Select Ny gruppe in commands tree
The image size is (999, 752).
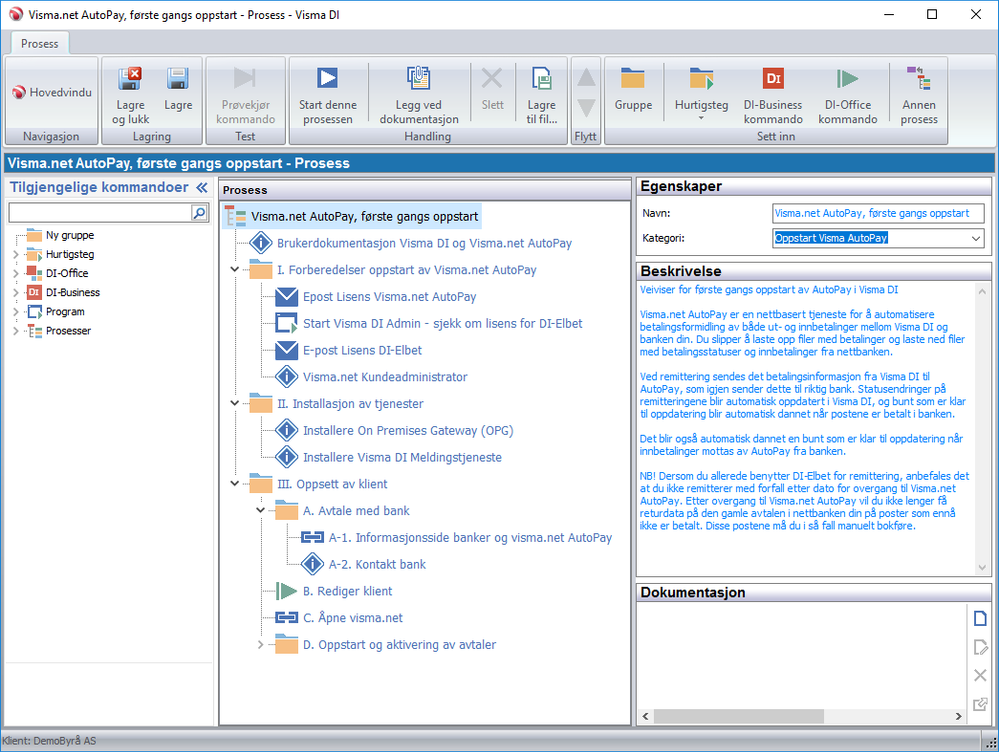tap(69, 235)
